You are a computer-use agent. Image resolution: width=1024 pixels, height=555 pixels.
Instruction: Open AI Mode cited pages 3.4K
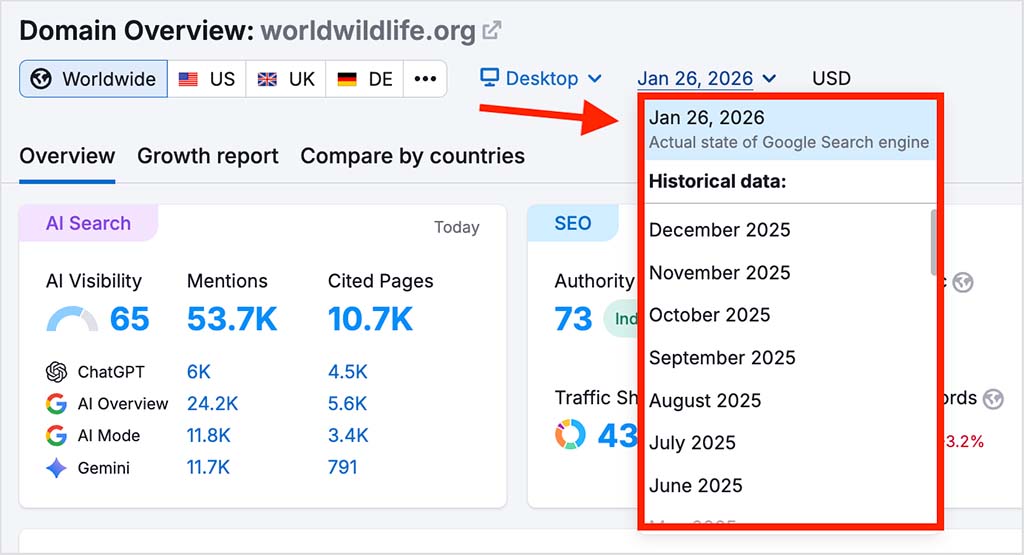click(348, 436)
